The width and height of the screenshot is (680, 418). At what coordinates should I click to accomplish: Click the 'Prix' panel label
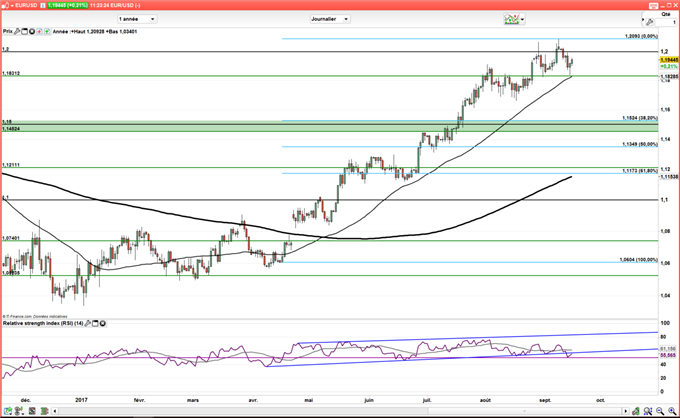pos(7,31)
